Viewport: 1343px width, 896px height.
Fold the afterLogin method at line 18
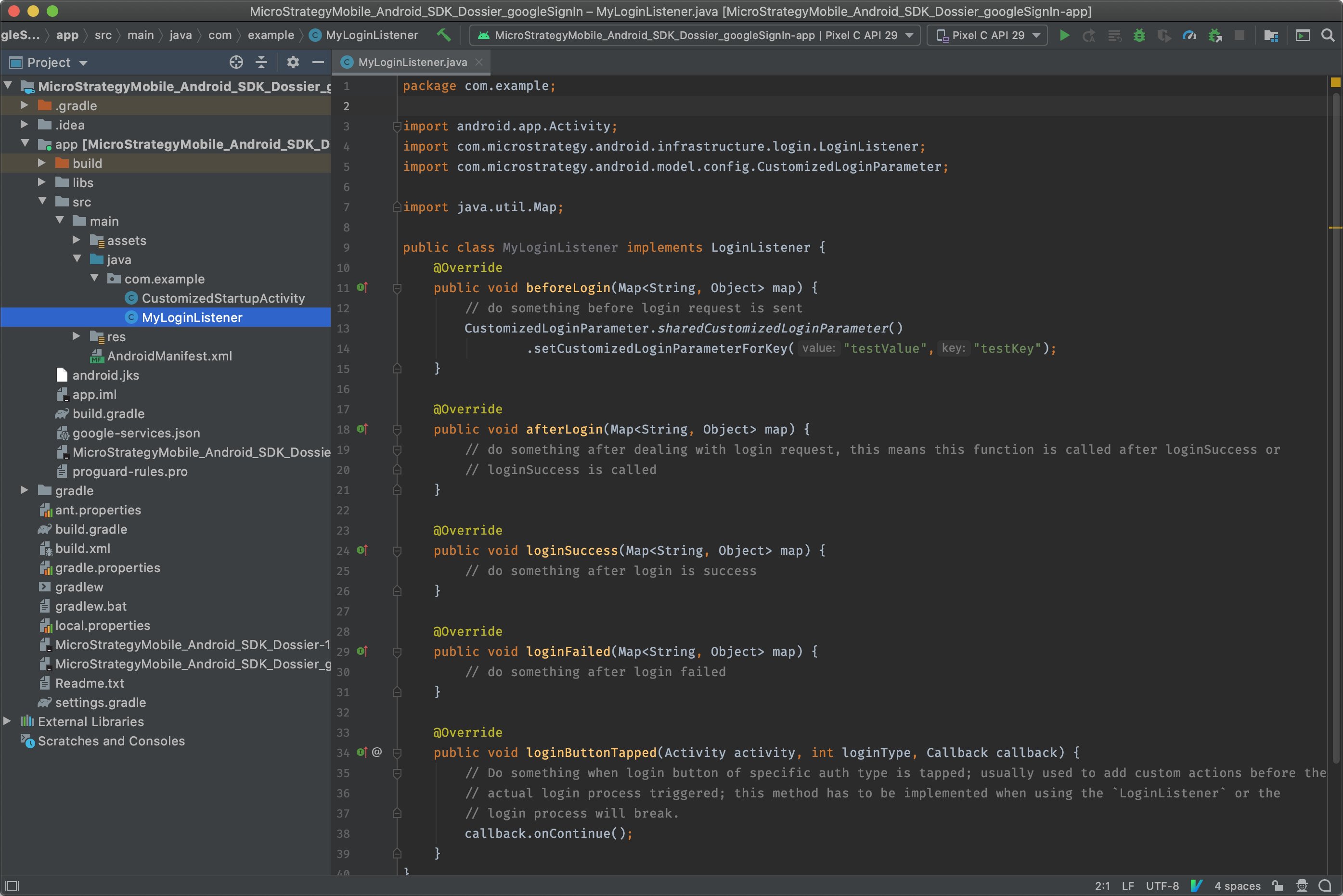pos(397,430)
